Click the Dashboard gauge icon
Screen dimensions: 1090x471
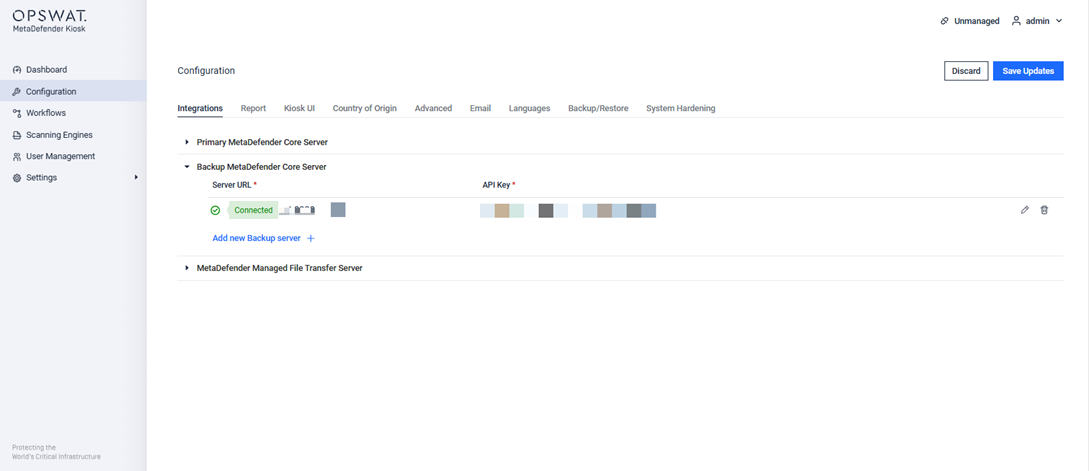click(x=17, y=69)
